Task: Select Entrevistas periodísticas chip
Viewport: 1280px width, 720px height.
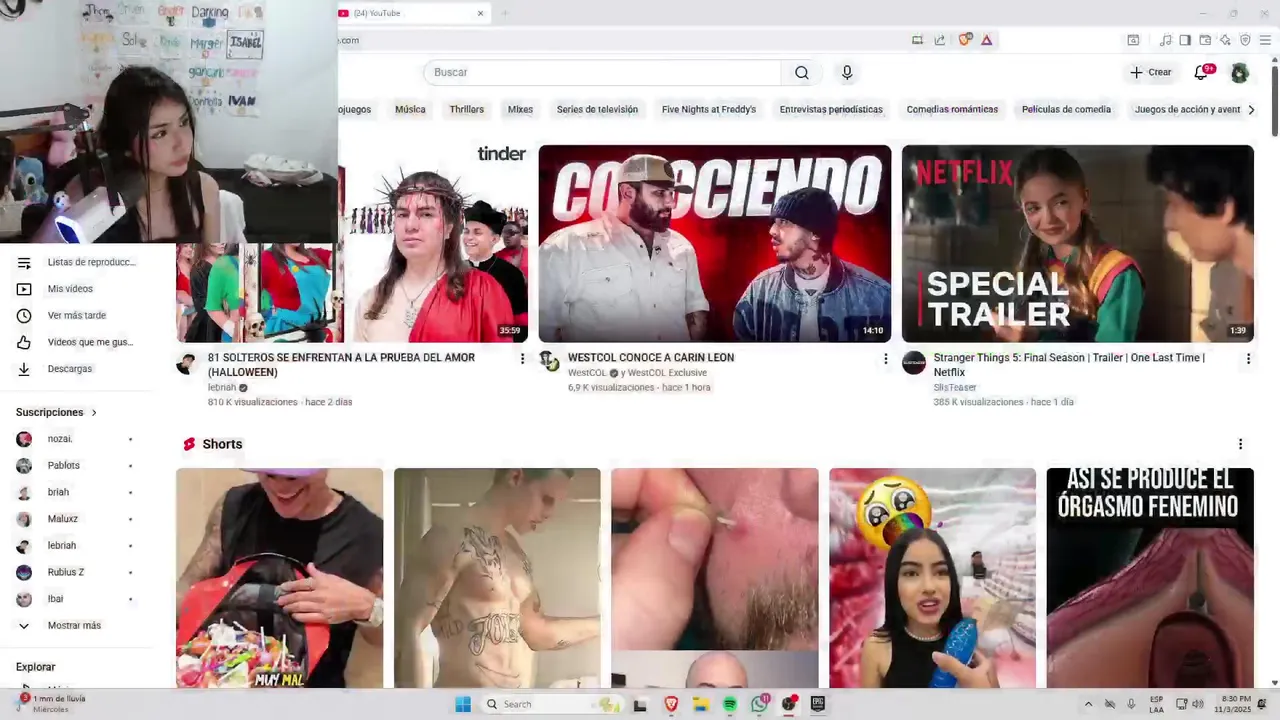Action: point(831,110)
